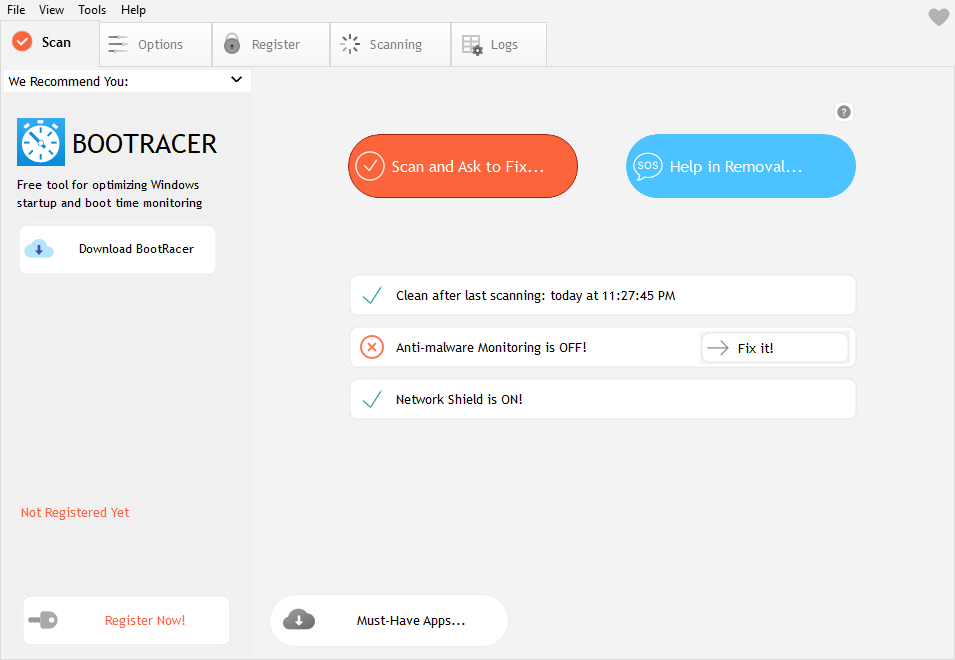Collapse the We Recommend You chevron
The width and height of the screenshot is (955, 660).
click(x=236, y=80)
